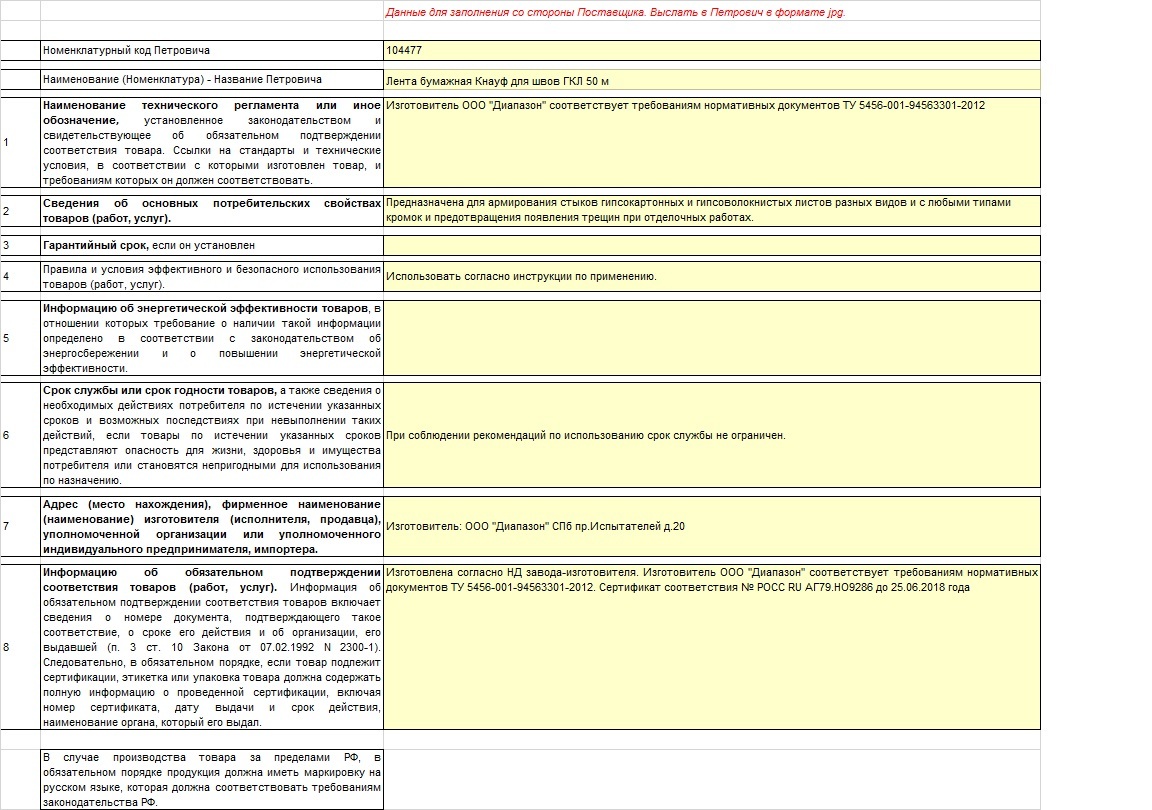
Task: Click the product name cell 'Лента бумажная Кнауф'
Action: 711,80
